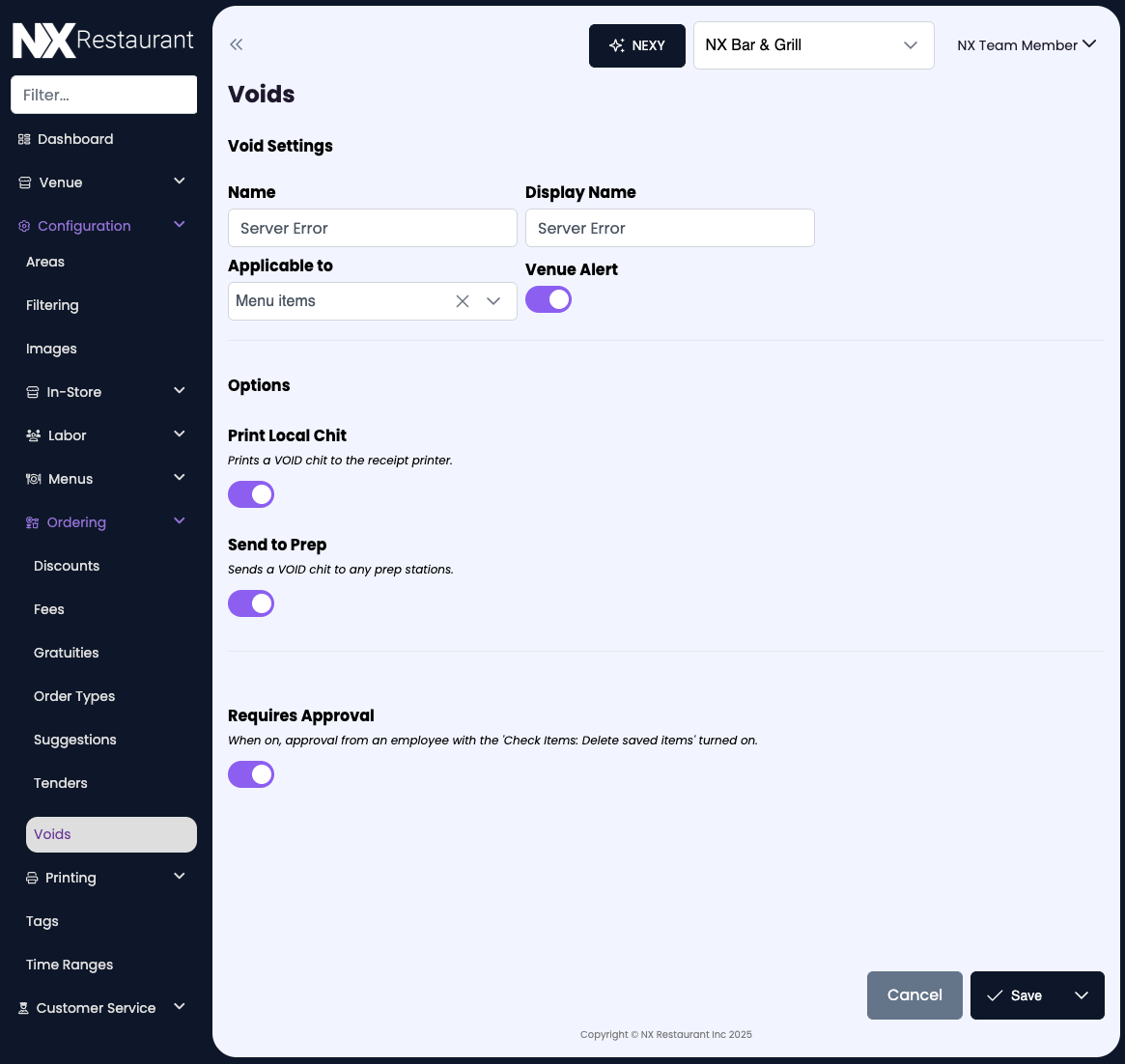Click the Printing printer icon
This screenshot has width=1125, height=1064.
[x=32, y=878]
